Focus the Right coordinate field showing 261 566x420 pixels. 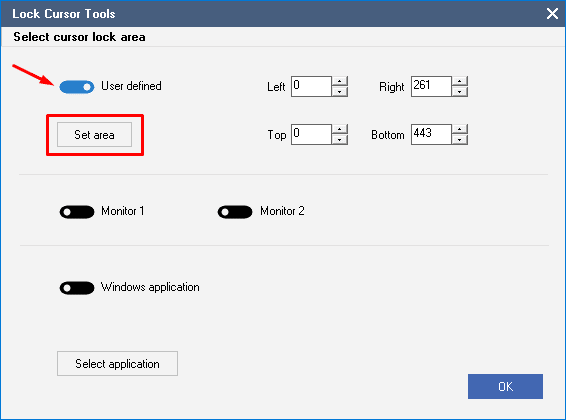click(x=431, y=86)
